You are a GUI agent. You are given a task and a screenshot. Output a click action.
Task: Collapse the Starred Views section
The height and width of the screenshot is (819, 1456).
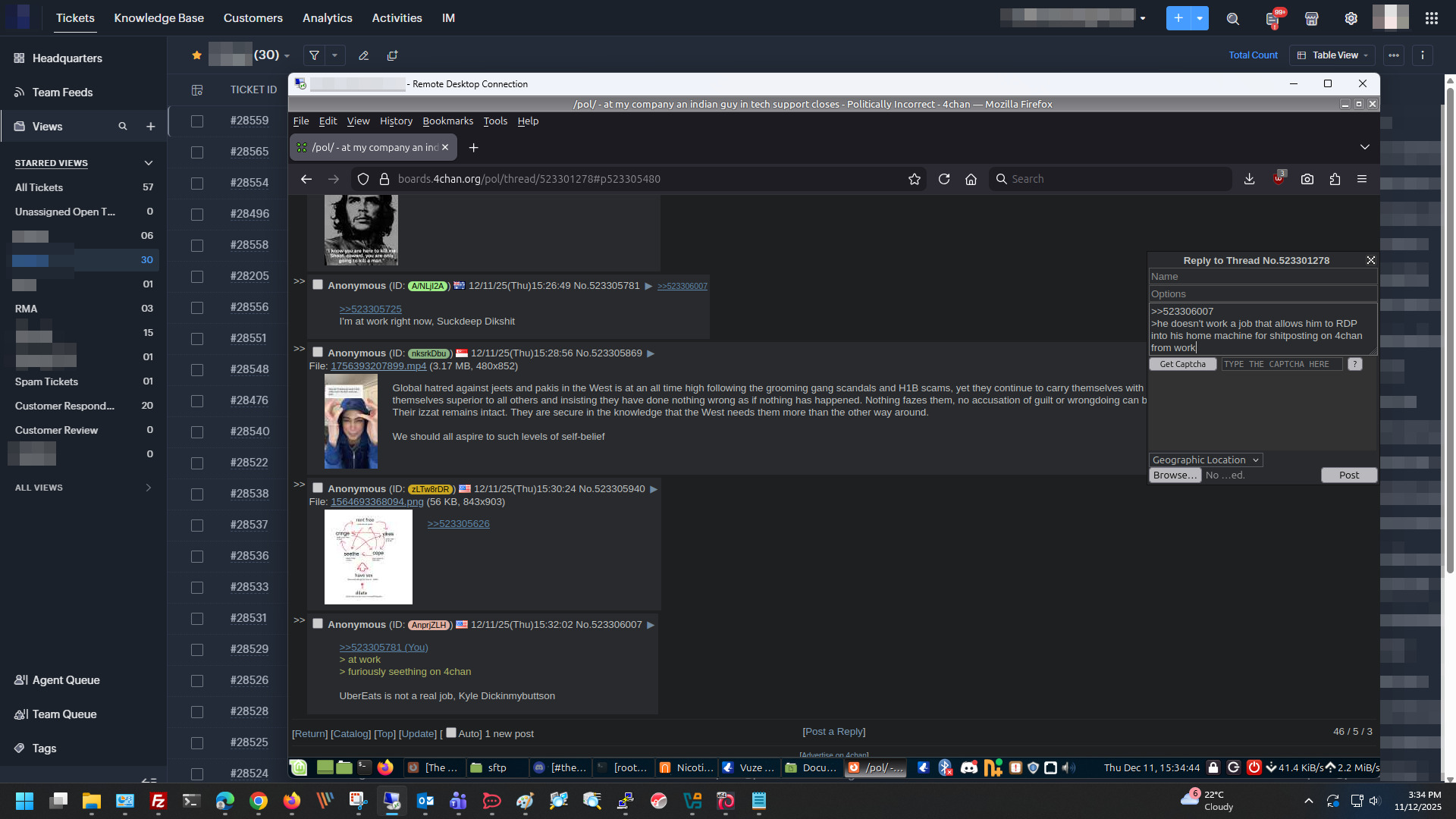pyautogui.click(x=149, y=163)
